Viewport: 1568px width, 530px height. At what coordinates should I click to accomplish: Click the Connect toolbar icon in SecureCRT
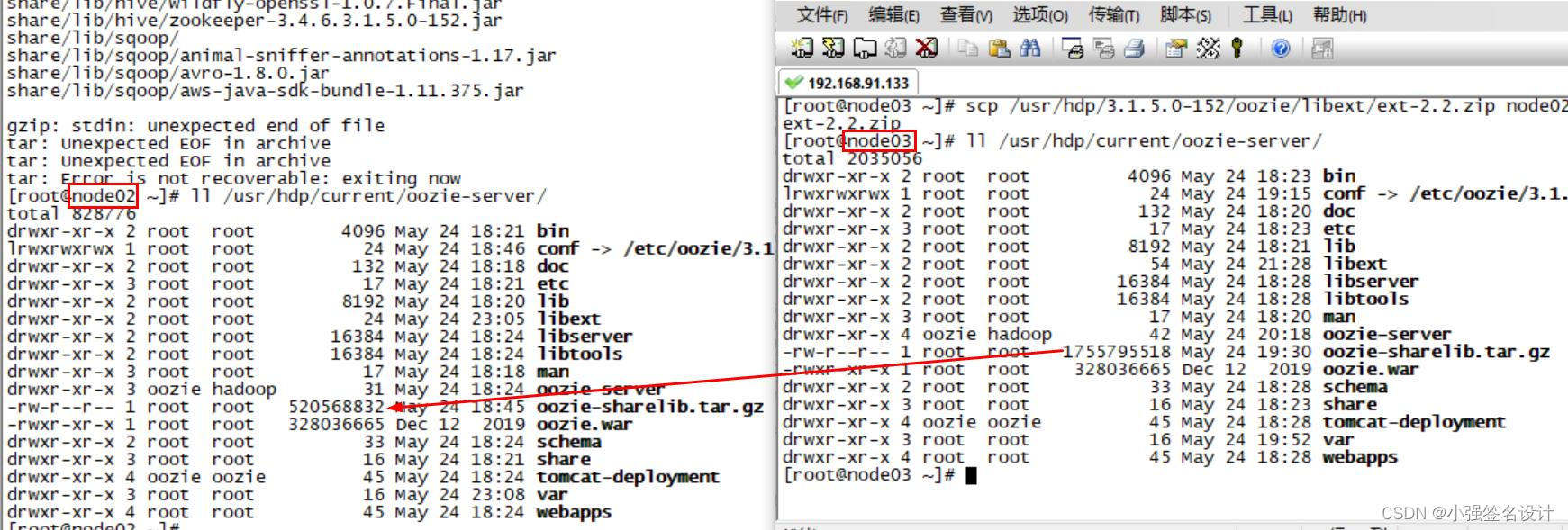click(x=801, y=48)
